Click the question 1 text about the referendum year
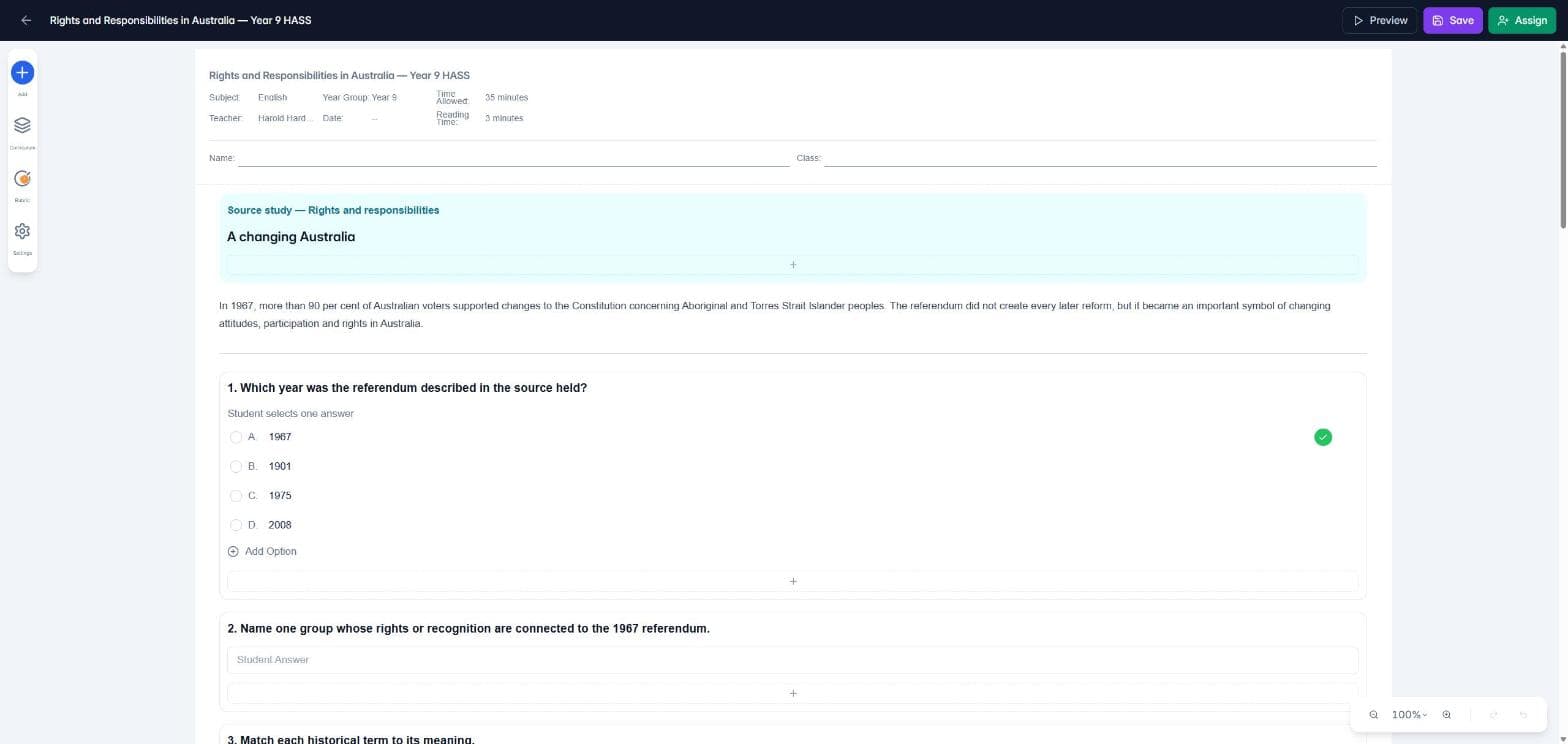Image resolution: width=1568 pixels, height=744 pixels. (x=407, y=388)
